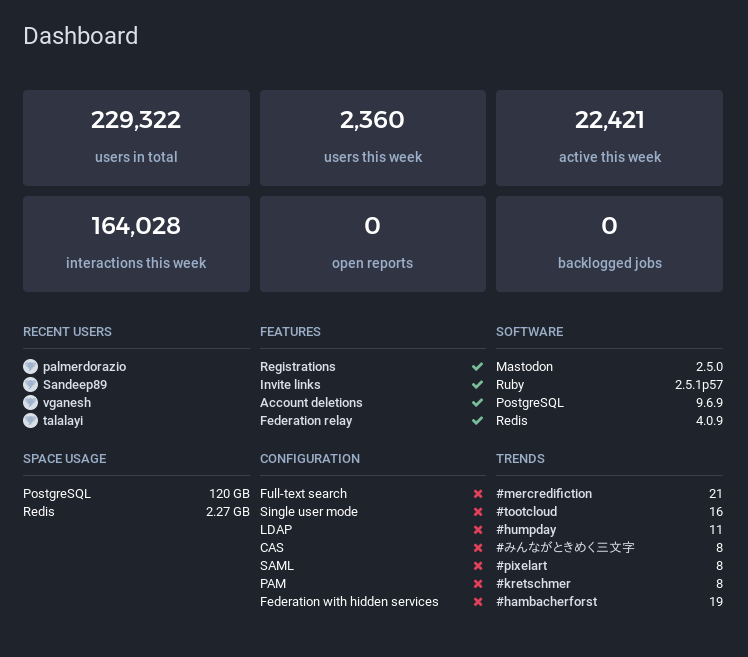
Task: Click the 2.27 GB Redis usage value
Action: coord(228,511)
